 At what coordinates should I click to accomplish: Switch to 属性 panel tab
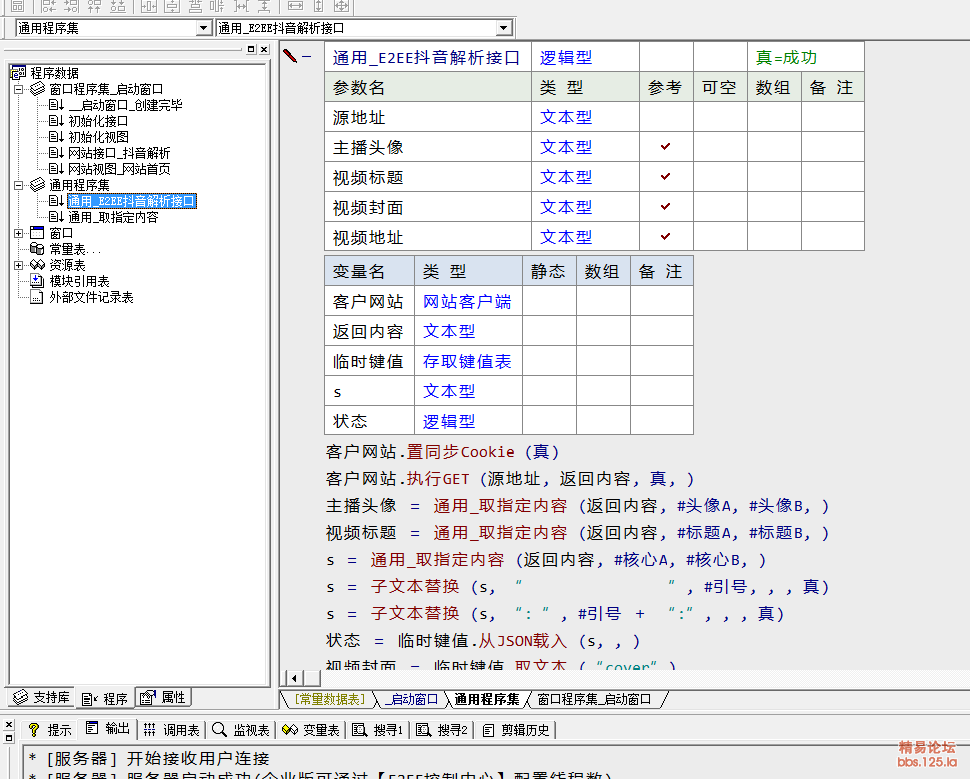pyautogui.click(x=163, y=697)
